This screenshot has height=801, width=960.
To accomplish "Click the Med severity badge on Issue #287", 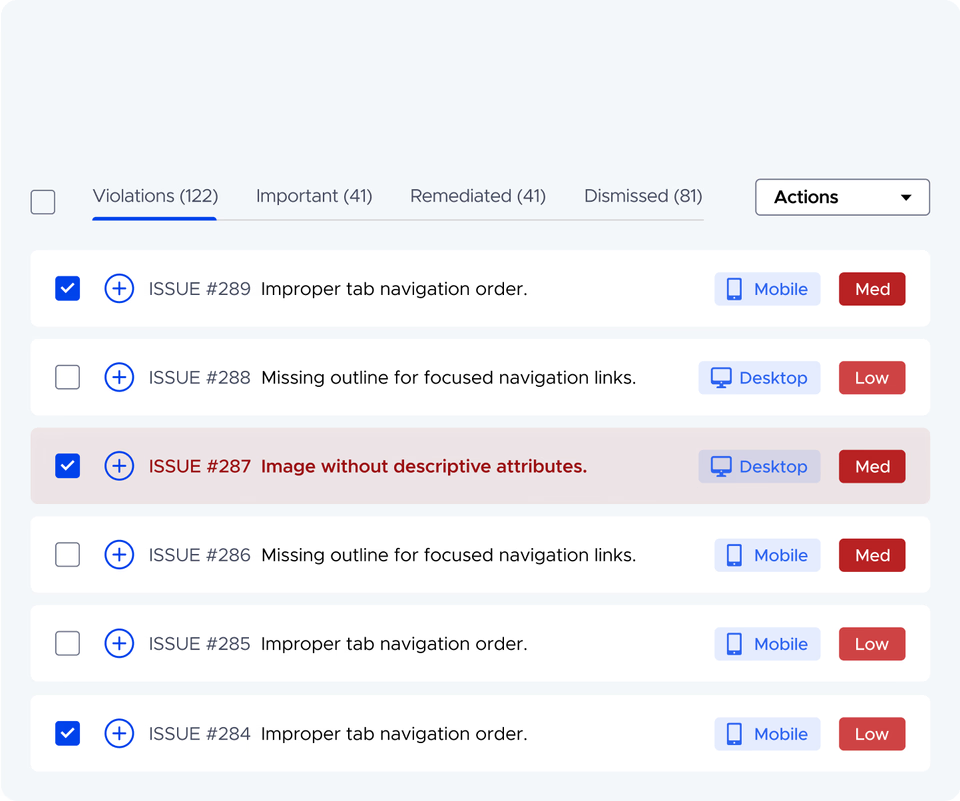I will tap(872, 467).
